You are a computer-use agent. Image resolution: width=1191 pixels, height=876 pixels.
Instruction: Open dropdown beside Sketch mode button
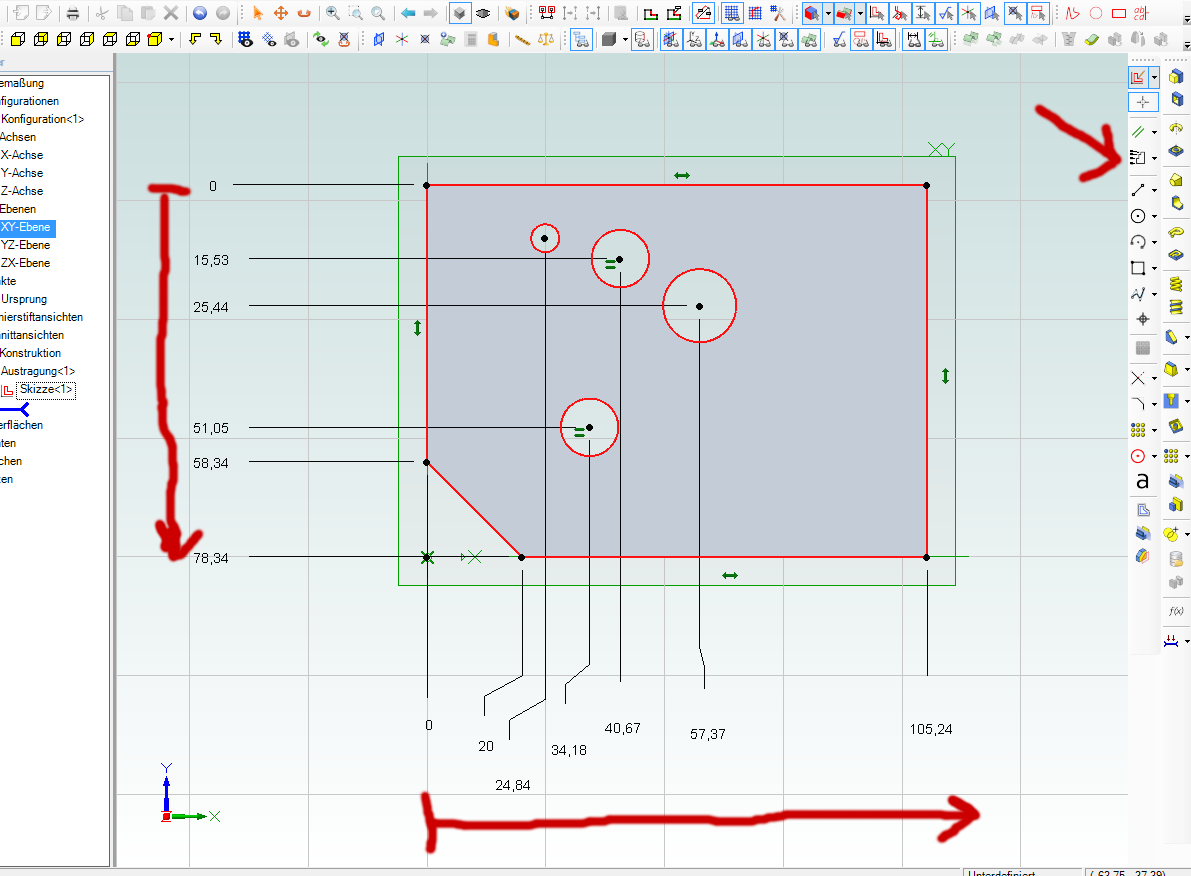pos(1154,77)
